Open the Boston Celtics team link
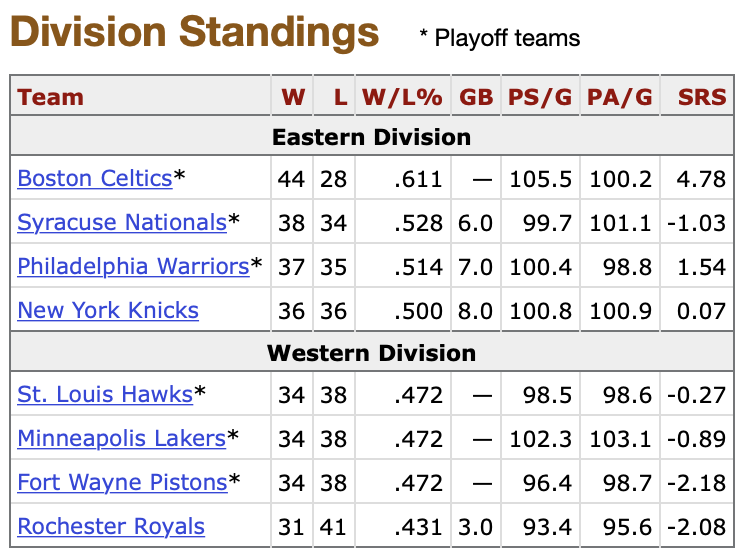This screenshot has height=554, width=742. pos(95,179)
